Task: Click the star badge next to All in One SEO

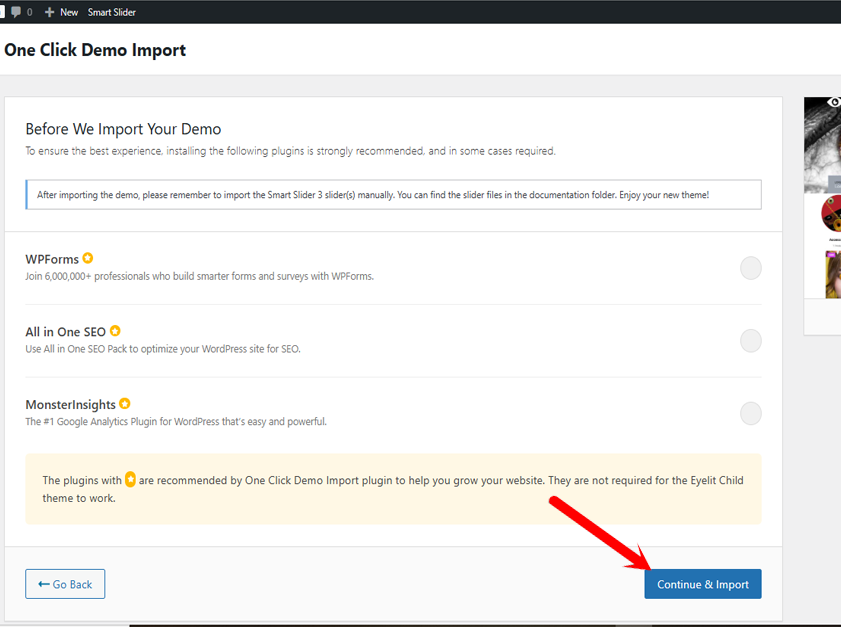Action: 115,331
